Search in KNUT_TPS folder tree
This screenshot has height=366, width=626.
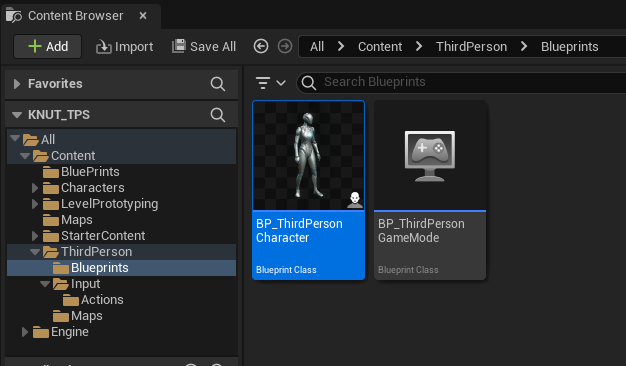[218, 115]
